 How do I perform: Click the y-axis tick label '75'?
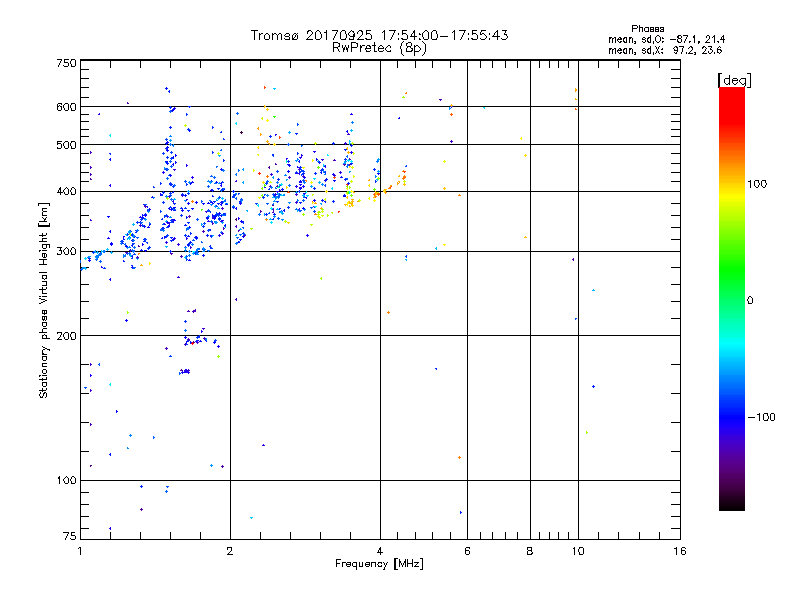coord(70,536)
